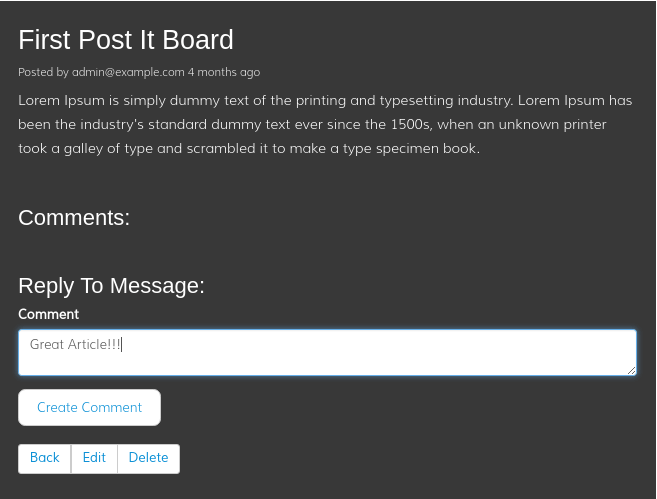
Task: Grab the comment textarea resize handle
Action: [x=631, y=370]
